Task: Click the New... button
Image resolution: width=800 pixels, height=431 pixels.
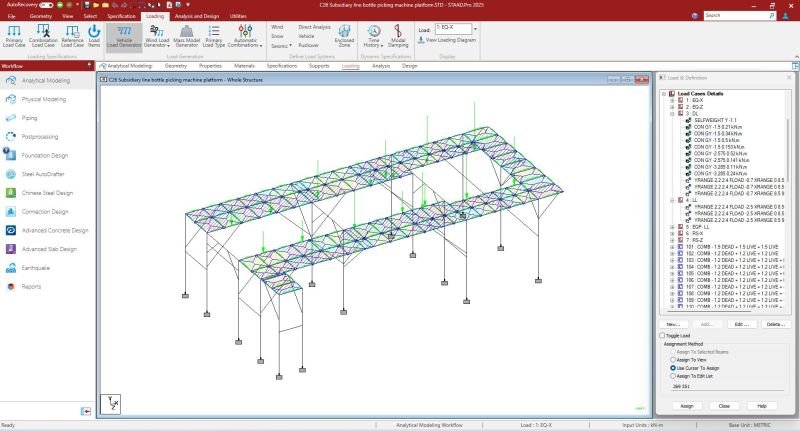Action: click(x=673, y=324)
